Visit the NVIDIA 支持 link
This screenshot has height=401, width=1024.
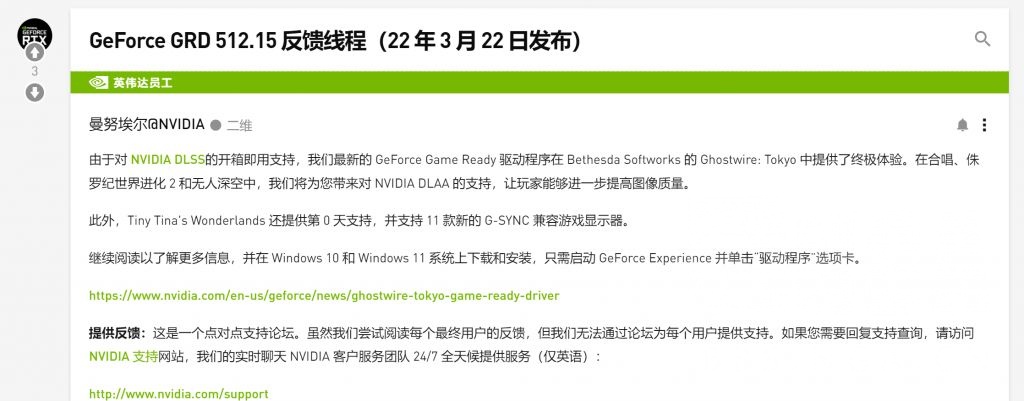123,356
